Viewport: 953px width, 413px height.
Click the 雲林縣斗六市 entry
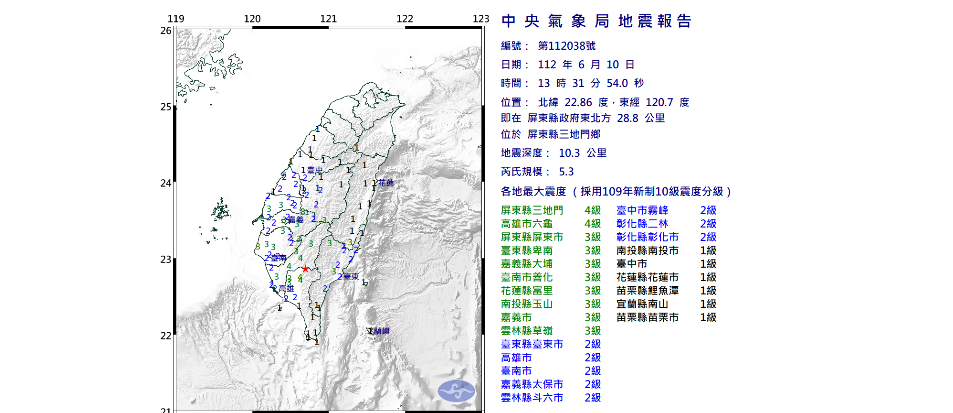click(551, 397)
